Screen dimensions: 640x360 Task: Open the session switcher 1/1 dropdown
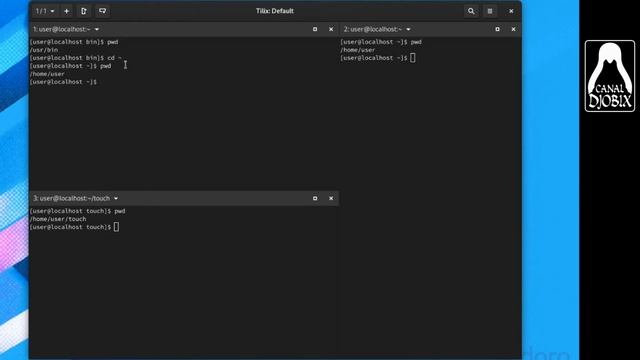44,11
